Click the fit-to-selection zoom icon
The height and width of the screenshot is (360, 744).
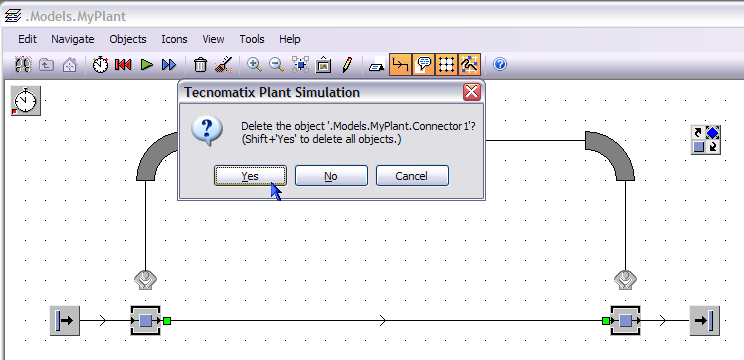[x=300, y=65]
